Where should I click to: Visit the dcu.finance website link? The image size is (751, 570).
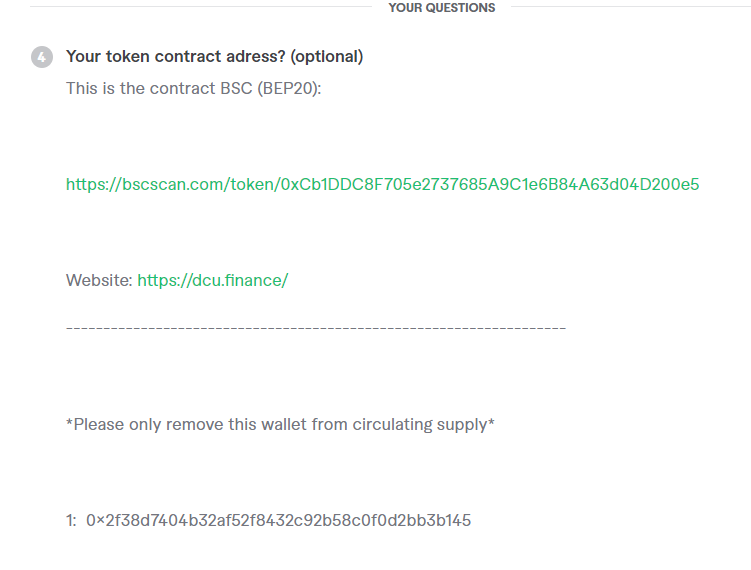[212, 280]
